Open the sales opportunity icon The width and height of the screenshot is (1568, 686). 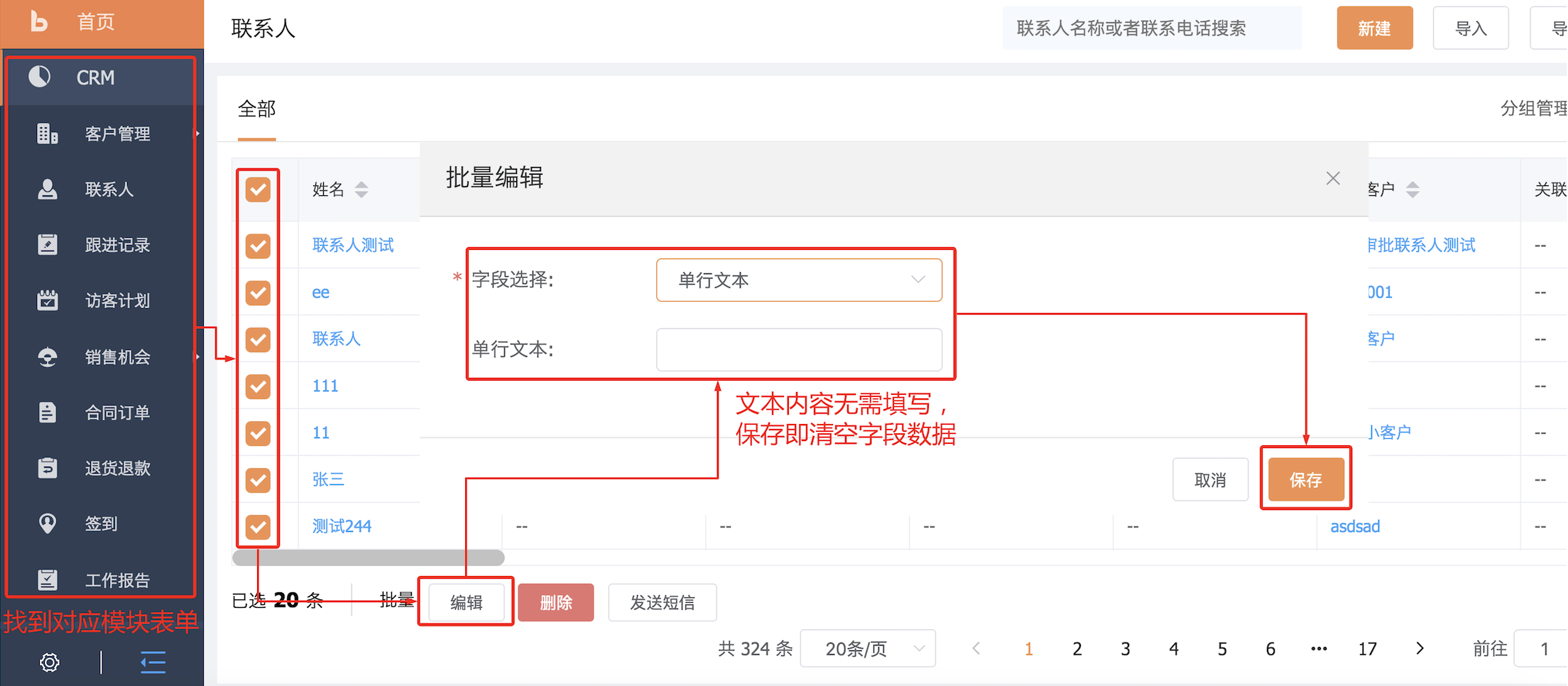(x=47, y=356)
